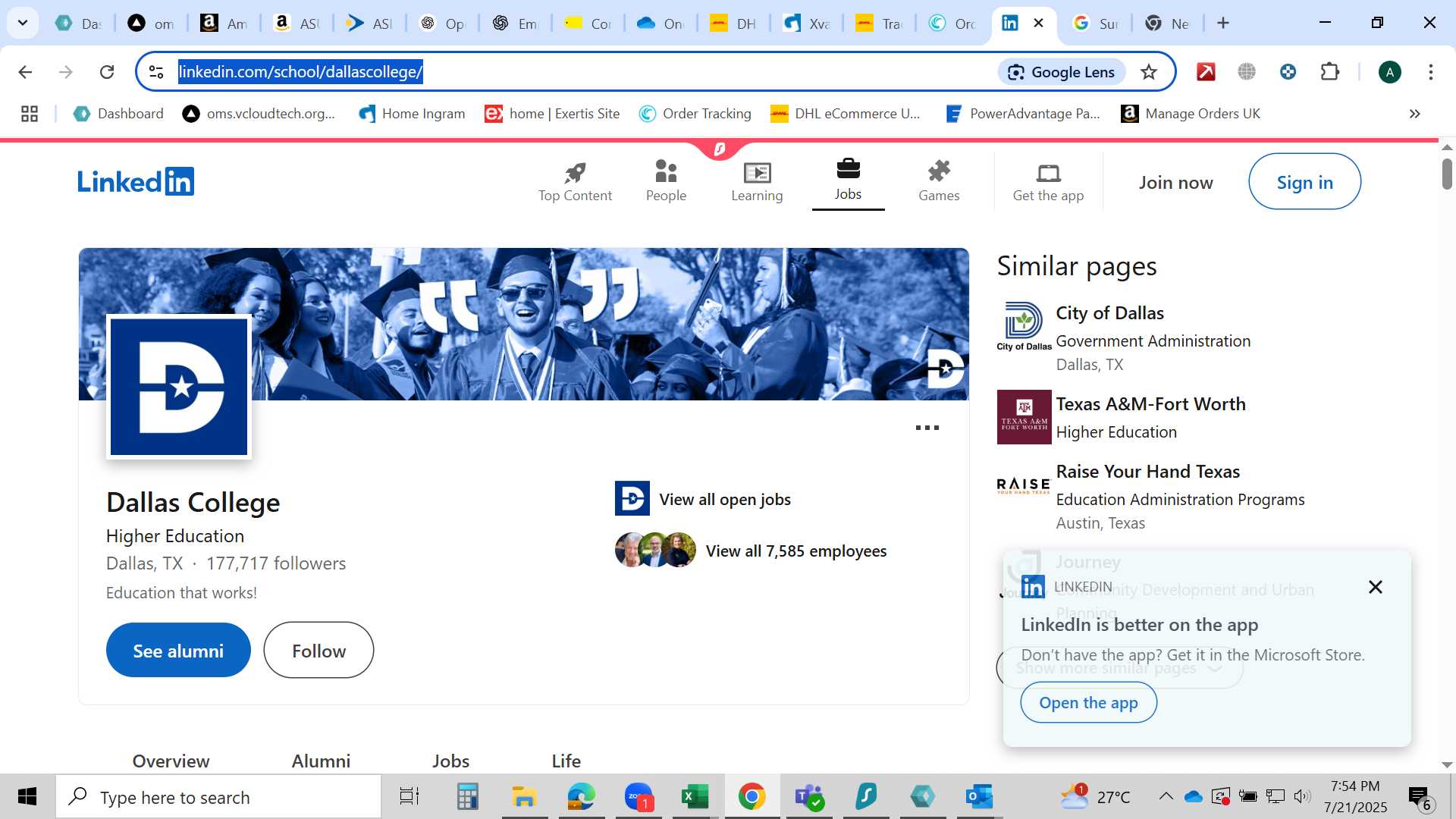The width and height of the screenshot is (1456, 819).
Task: Click Texas A&M-Fort Worth logo
Action: 1024,417
